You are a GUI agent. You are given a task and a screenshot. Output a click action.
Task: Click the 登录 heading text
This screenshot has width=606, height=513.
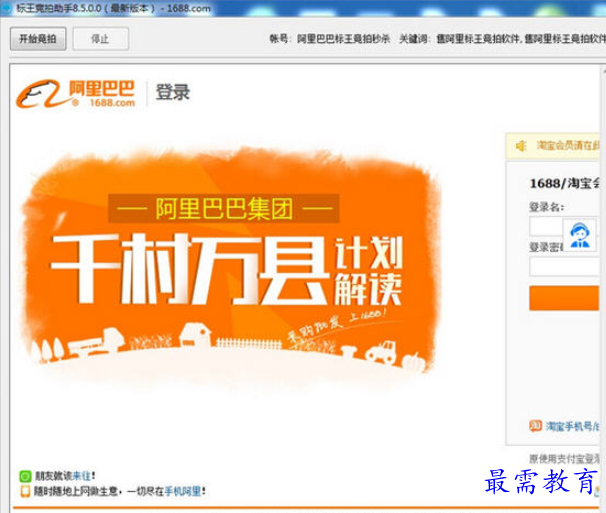pos(173,92)
